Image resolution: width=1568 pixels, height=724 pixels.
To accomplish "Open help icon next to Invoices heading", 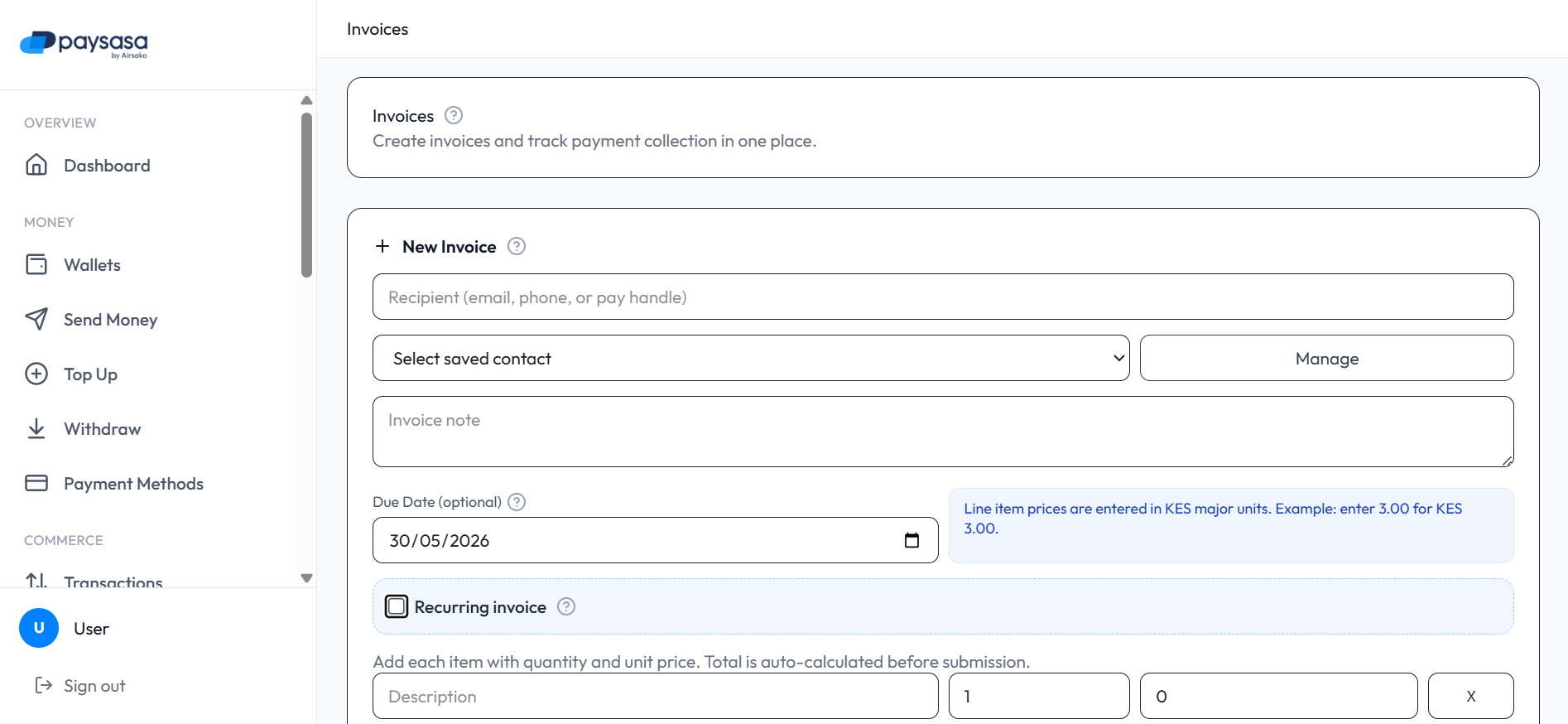I will click(454, 115).
